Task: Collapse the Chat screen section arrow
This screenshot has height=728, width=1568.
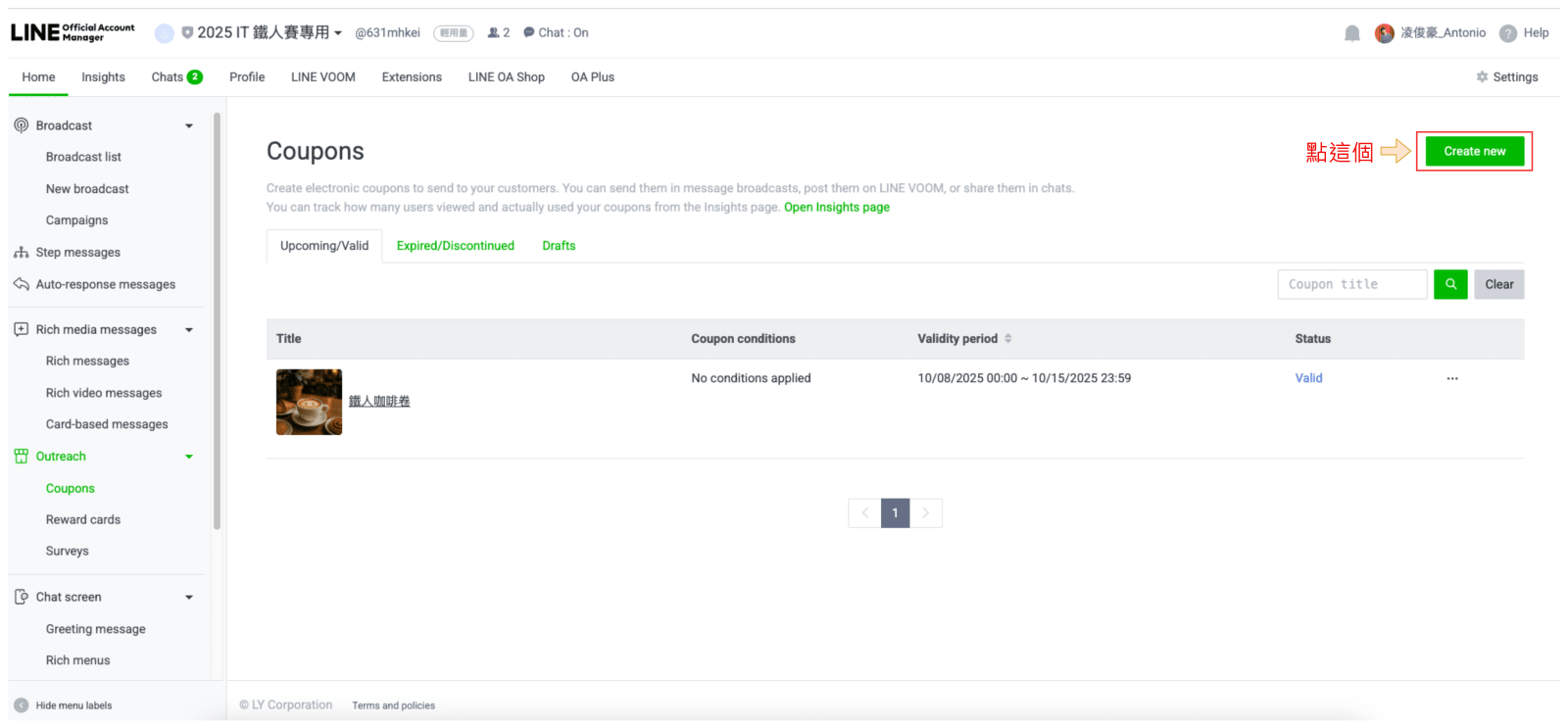Action: [x=189, y=597]
